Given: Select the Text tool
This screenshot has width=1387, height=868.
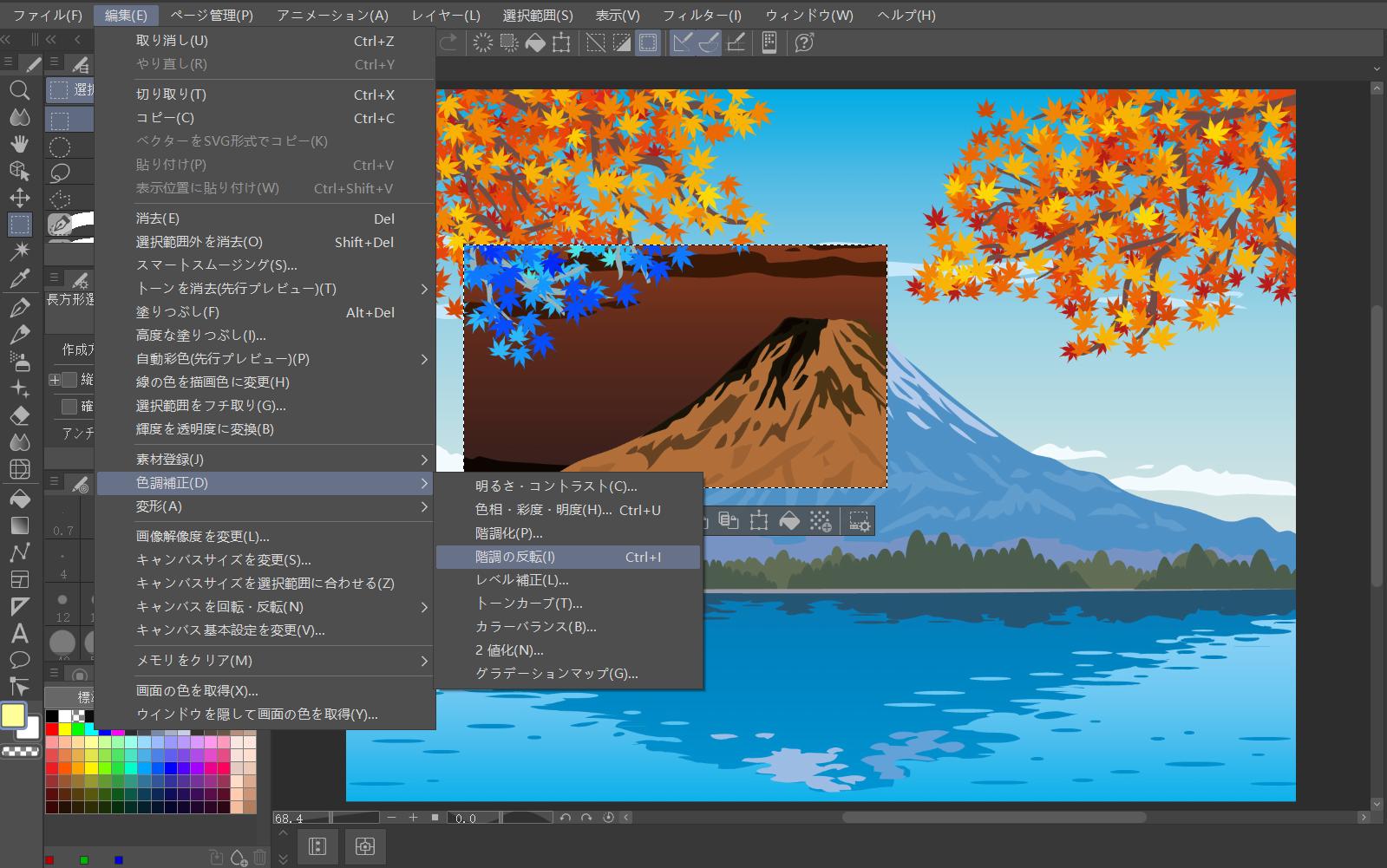Looking at the screenshot, I should point(19,634).
